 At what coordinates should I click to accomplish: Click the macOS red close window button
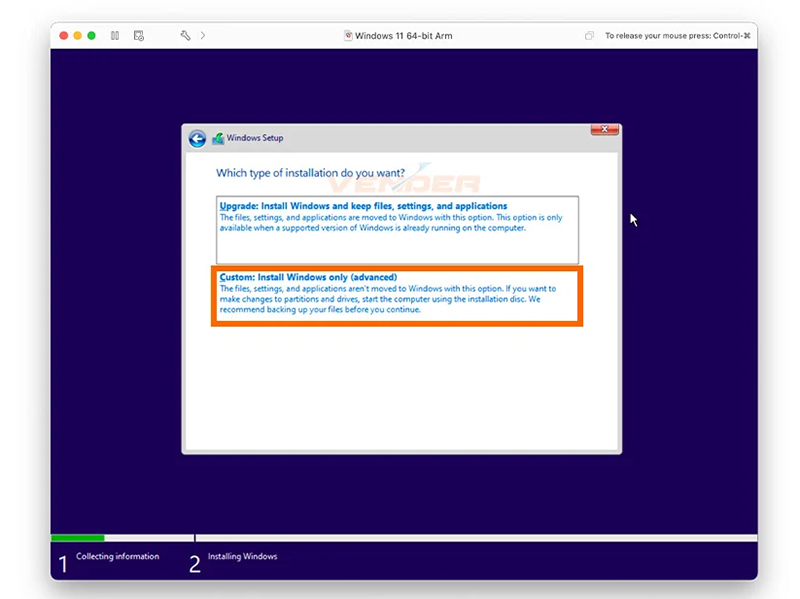point(64,36)
